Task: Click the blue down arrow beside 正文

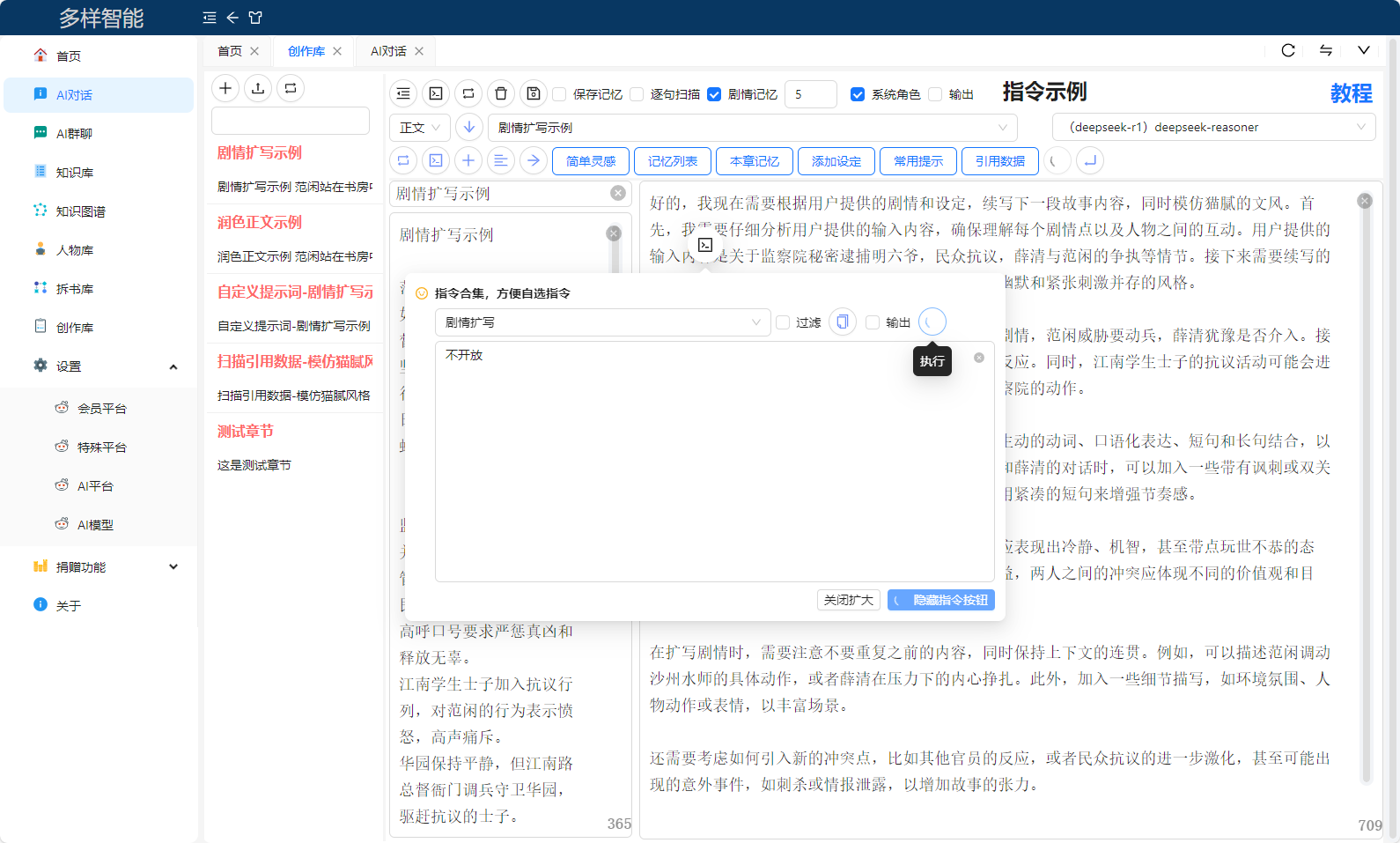Action: [469, 128]
